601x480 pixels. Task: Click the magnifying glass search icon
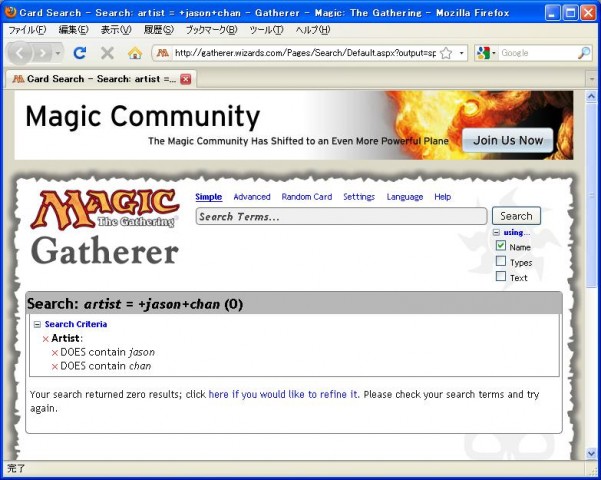tap(584, 53)
